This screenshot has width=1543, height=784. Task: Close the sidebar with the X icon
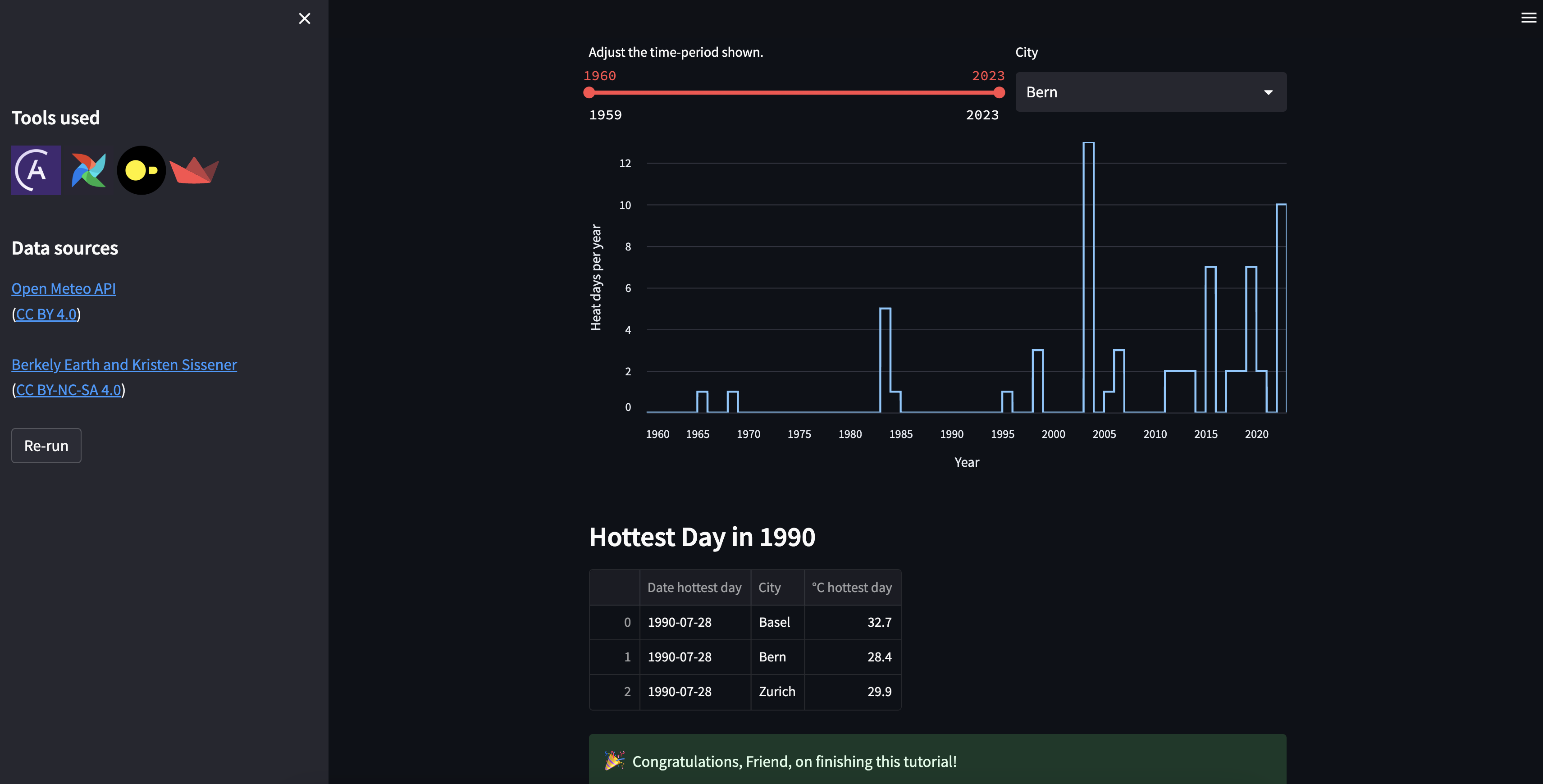coord(304,18)
